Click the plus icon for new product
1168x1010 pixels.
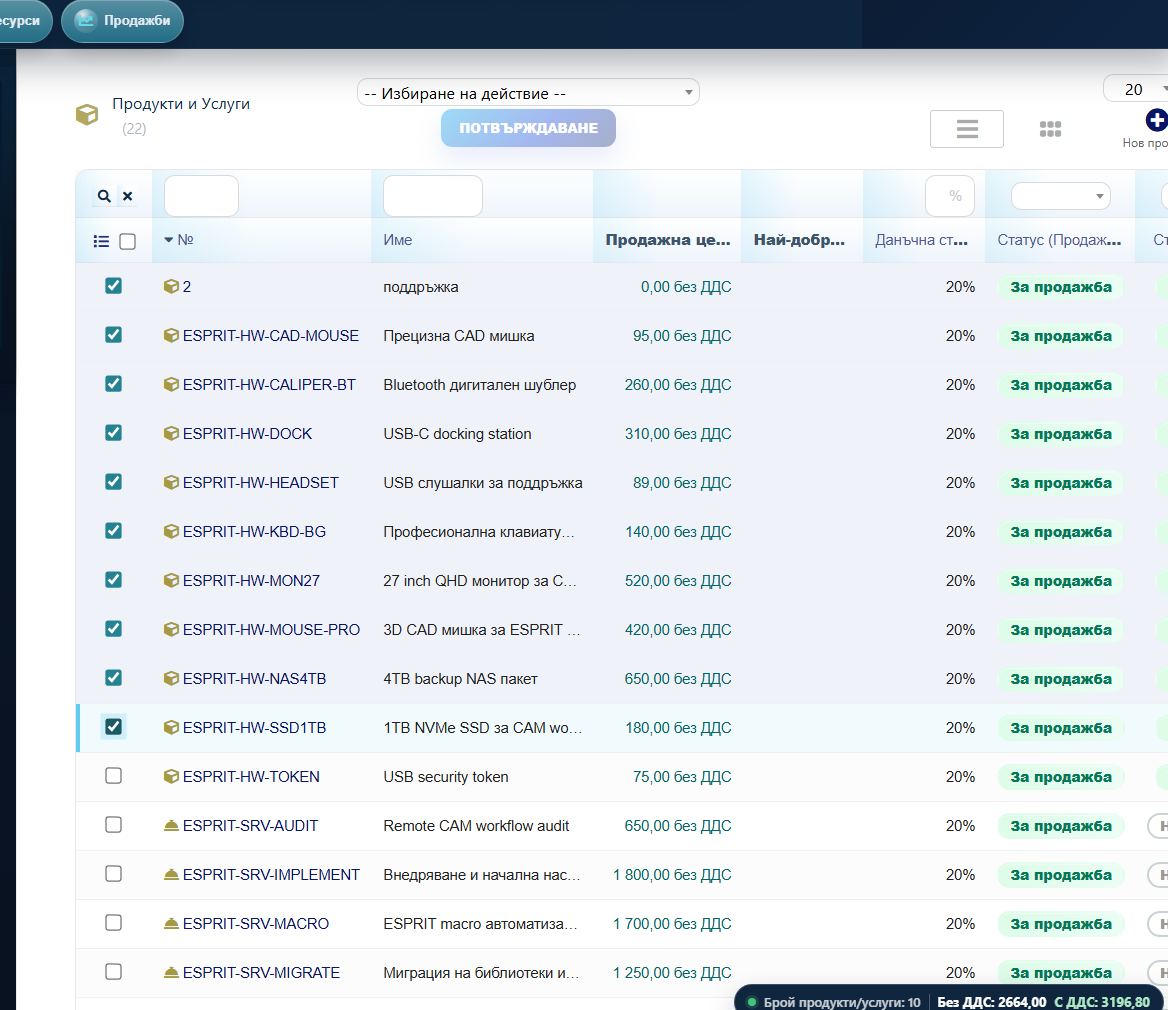pyautogui.click(x=1156, y=119)
